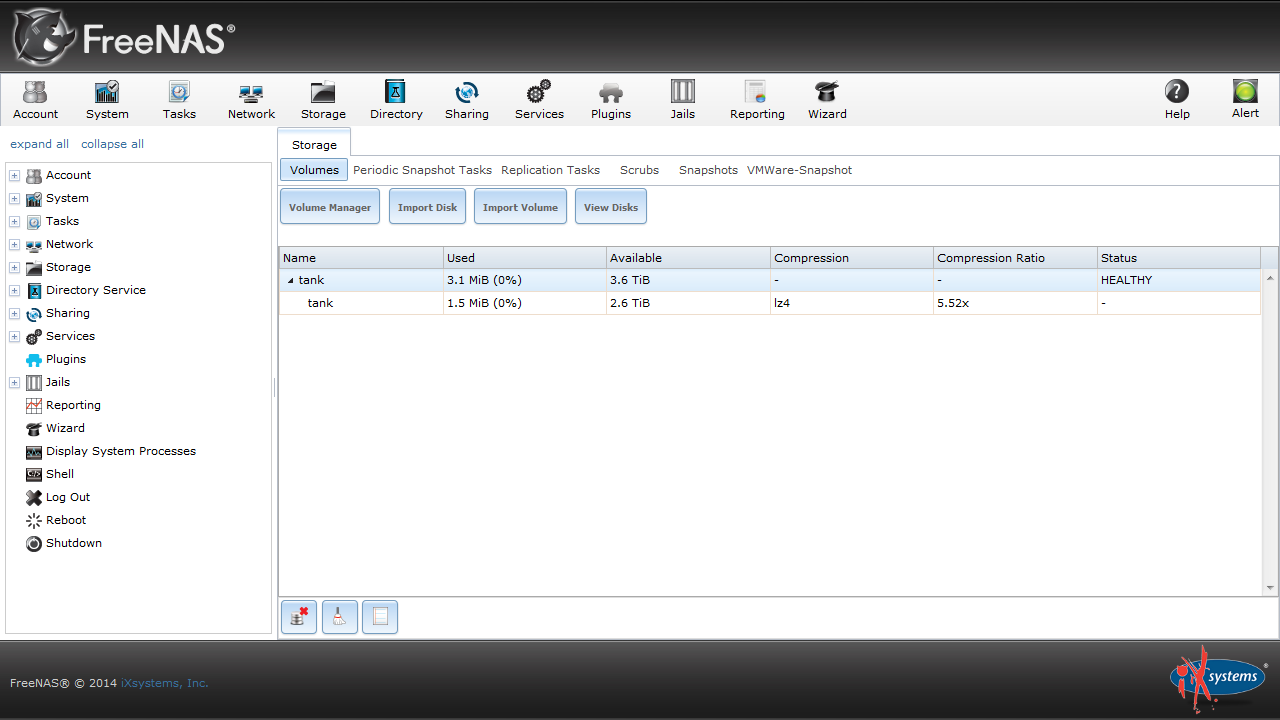Open Storage in the top toolbar
Viewport: 1280px width, 720px height.
(323, 100)
